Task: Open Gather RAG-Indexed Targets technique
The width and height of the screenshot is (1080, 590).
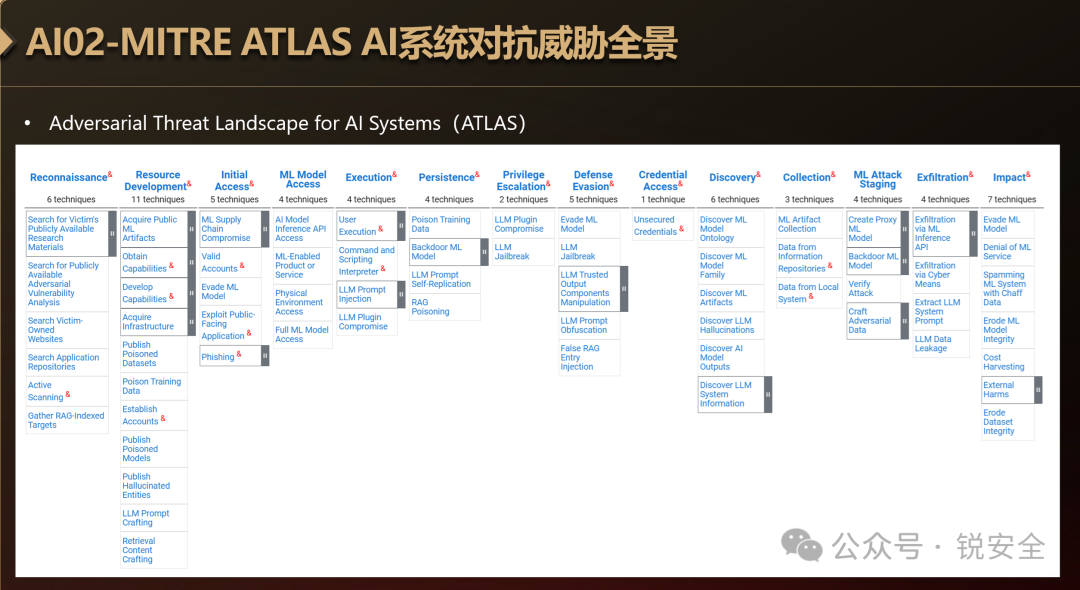Action: 66,420
